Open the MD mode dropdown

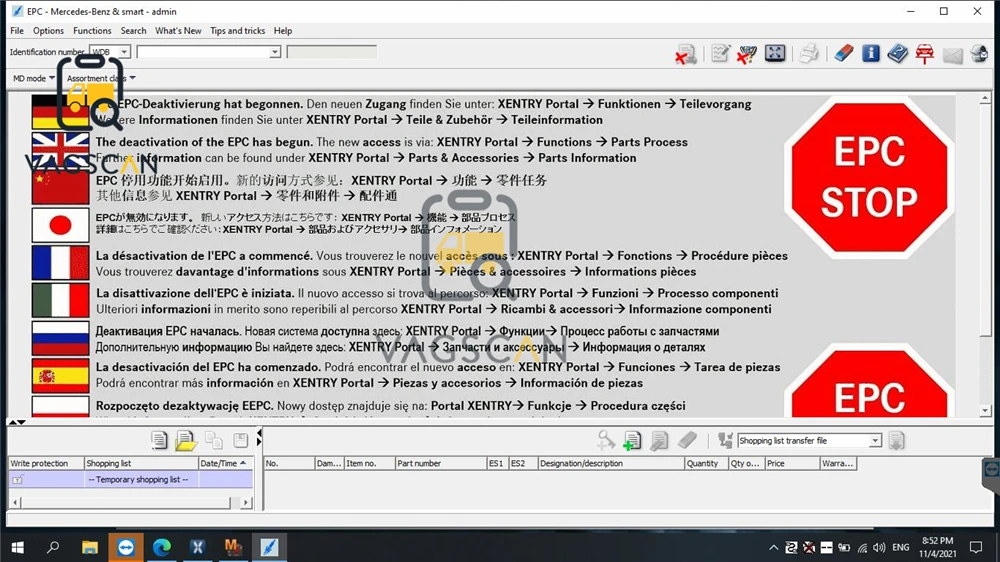pyautogui.click(x=33, y=78)
